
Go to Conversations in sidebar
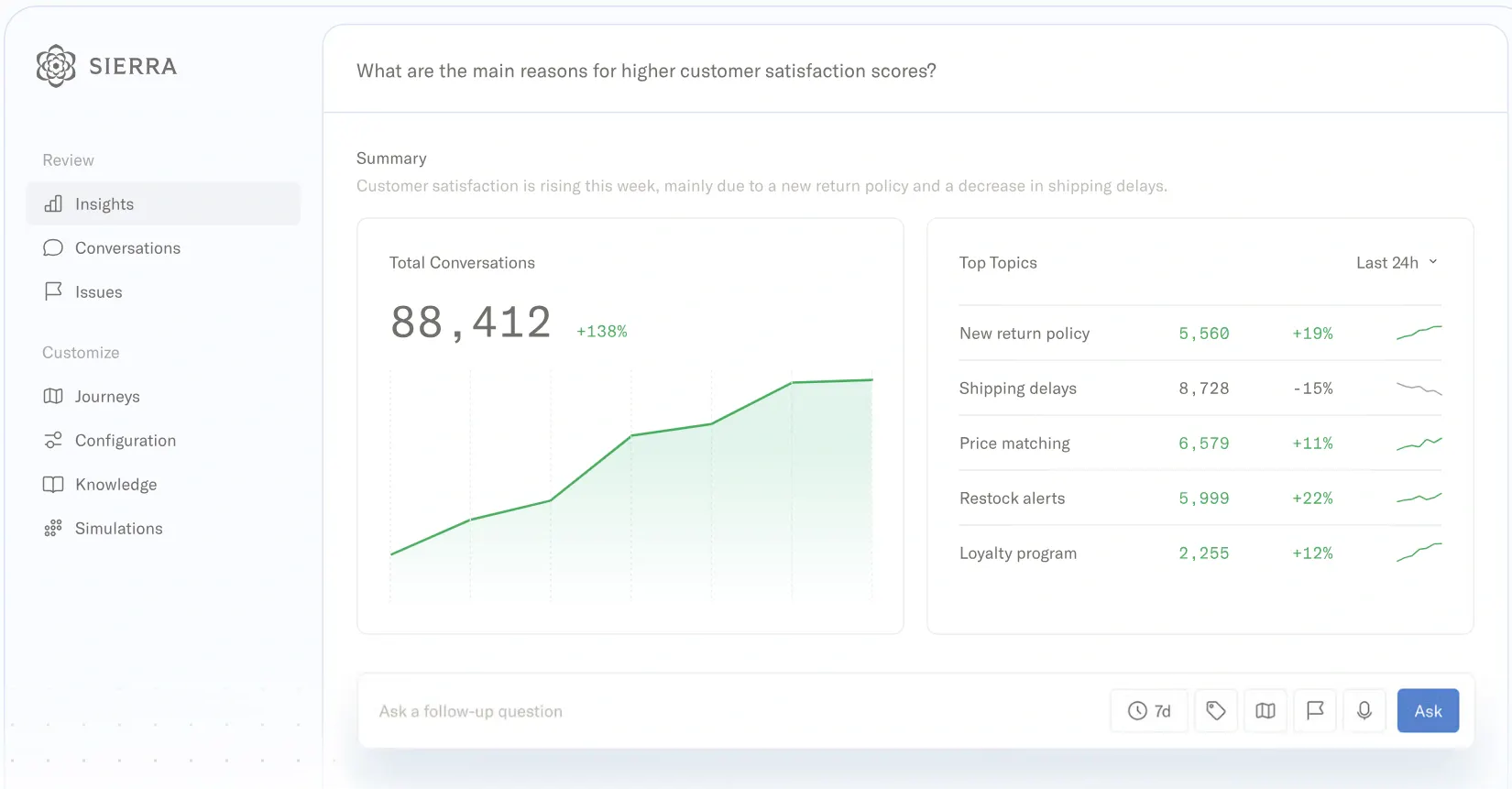tap(163, 247)
